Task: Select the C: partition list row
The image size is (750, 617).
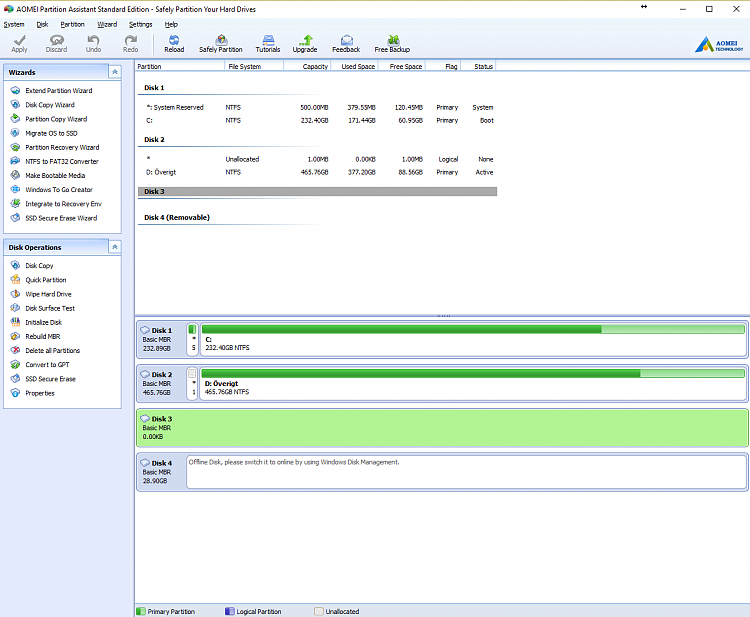Action: tap(318, 121)
